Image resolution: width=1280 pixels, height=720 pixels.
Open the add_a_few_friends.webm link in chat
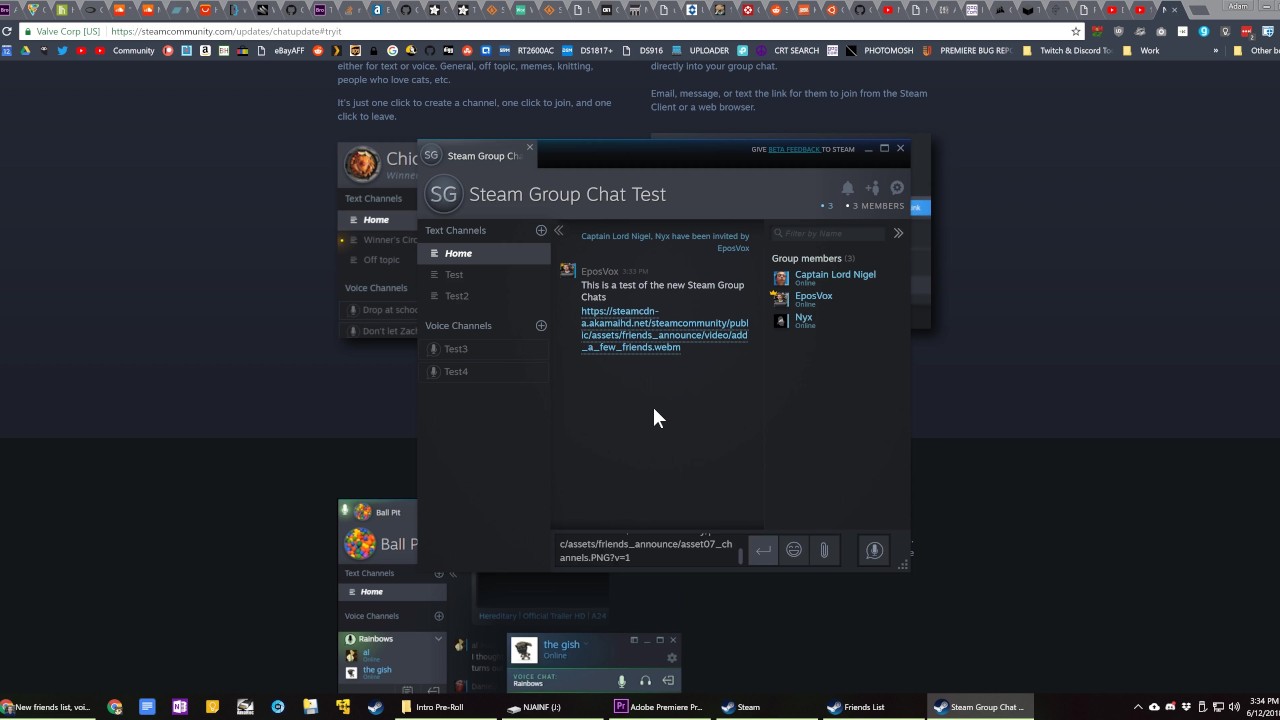pos(664,329)
